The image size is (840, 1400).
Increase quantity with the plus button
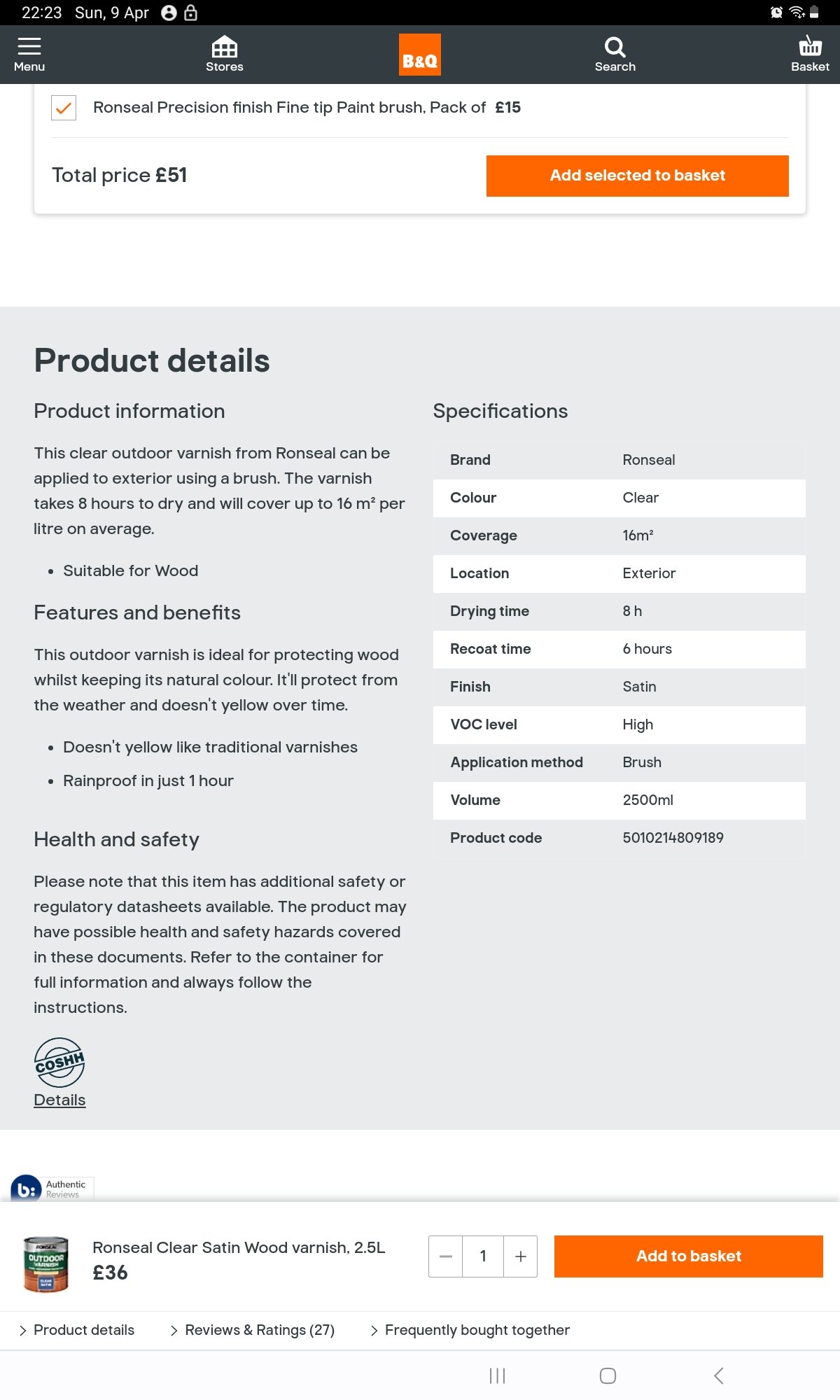point(520,1256)
